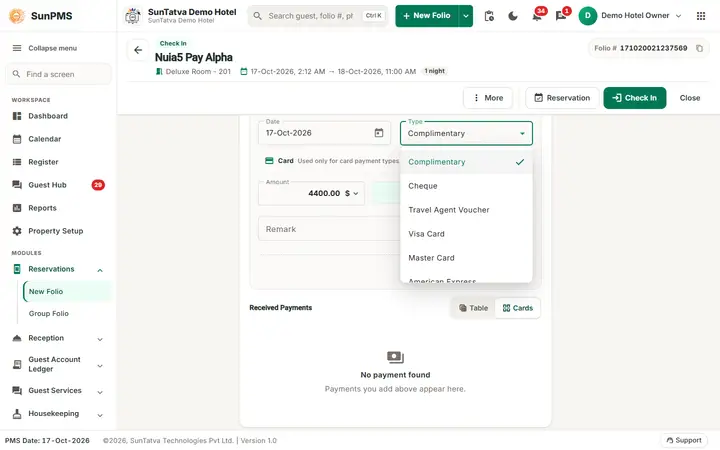
Task: Select Complimentary payment type
Action: [x=466, y=162]
